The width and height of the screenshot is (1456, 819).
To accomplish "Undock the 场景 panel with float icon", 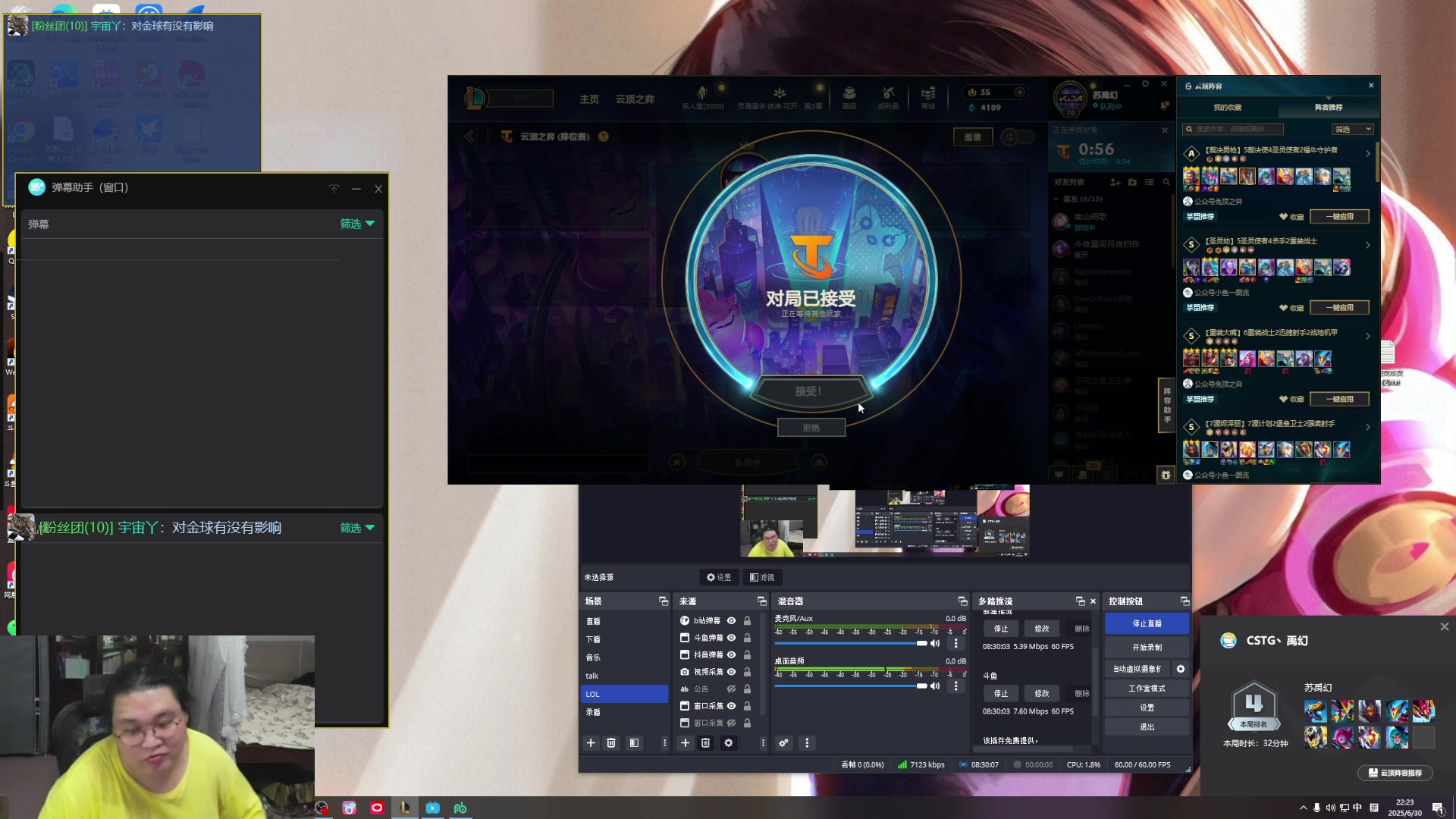I will click(x=664, y=601).
